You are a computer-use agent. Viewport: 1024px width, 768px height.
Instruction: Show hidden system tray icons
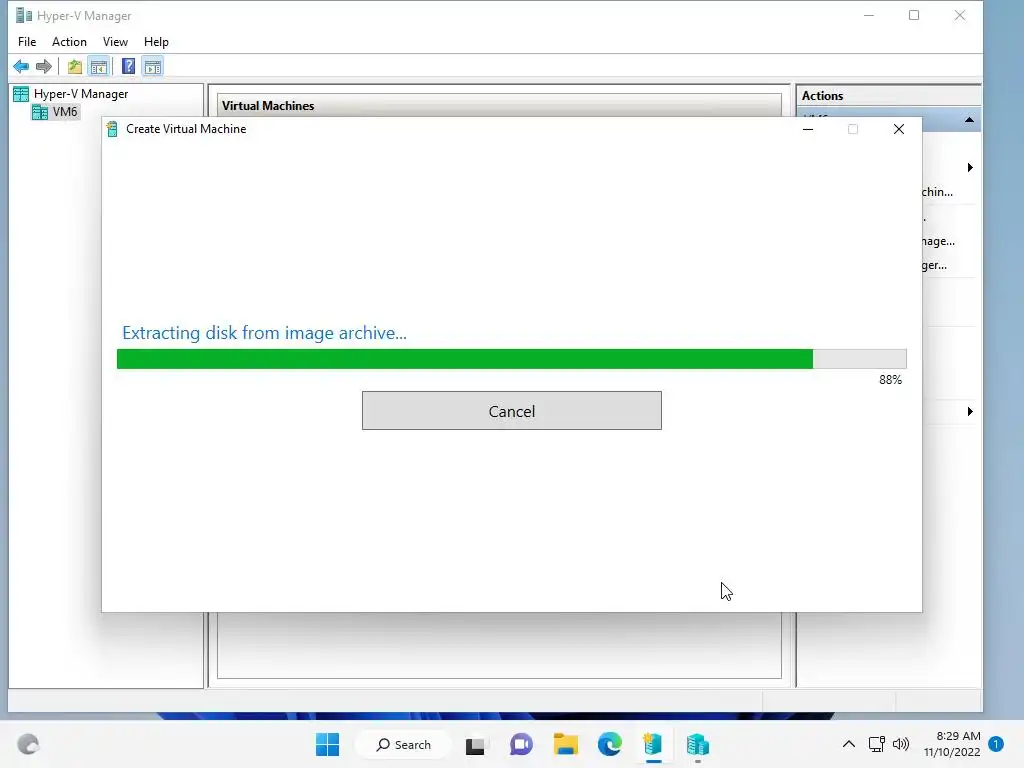[848, 744]
